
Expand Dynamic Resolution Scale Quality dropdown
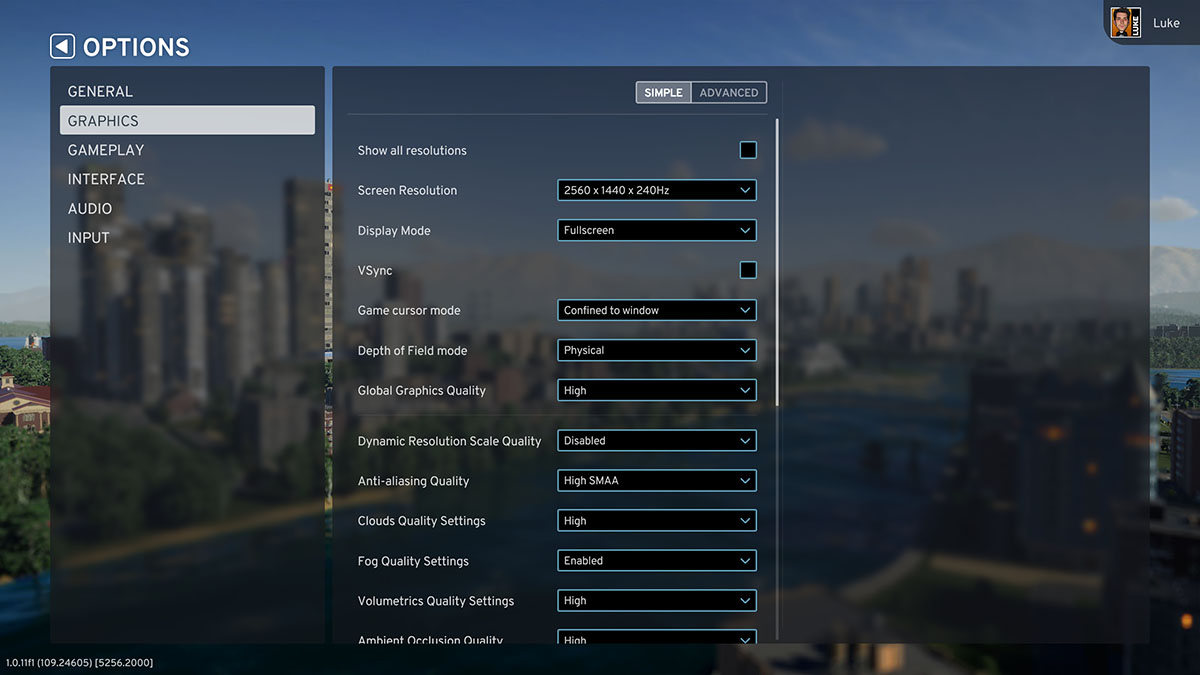point(656,440)
